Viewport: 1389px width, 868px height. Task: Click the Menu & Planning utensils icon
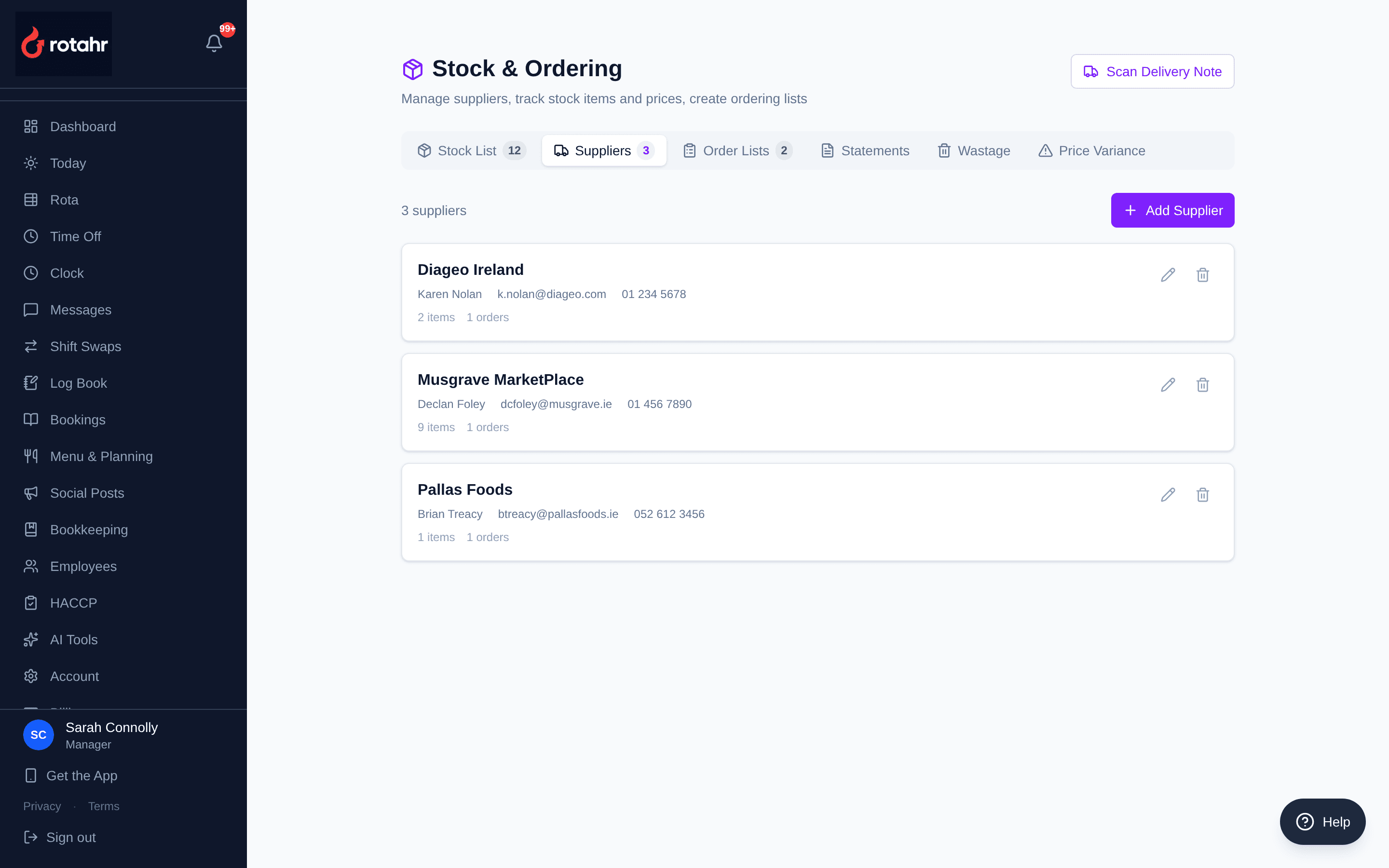31,456
